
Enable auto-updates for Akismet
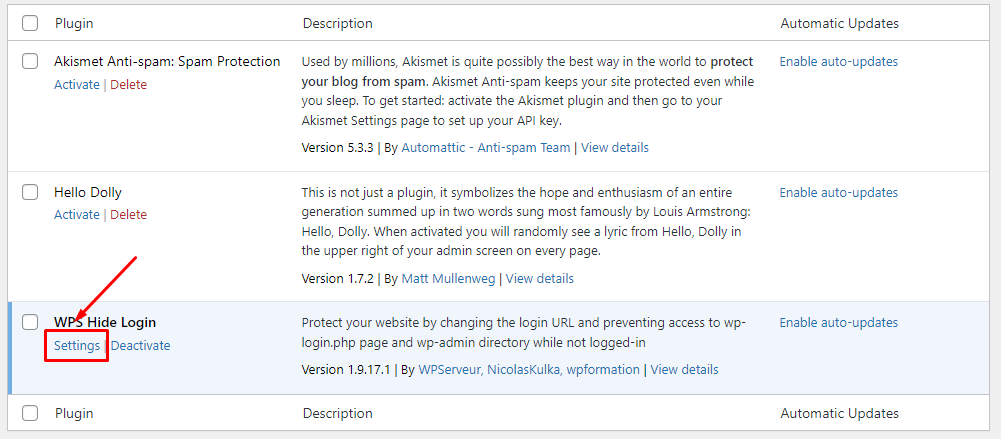click(838, 62)
